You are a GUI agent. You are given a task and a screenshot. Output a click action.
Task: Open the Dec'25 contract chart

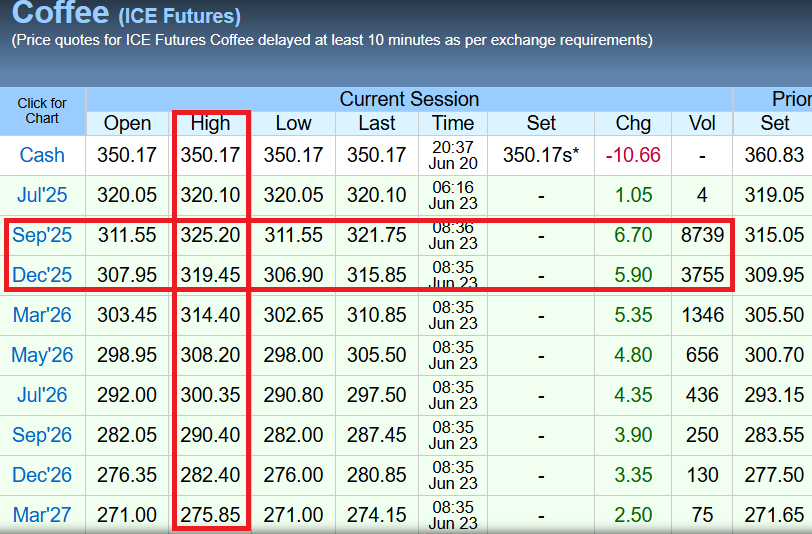(x=42, y=275)
